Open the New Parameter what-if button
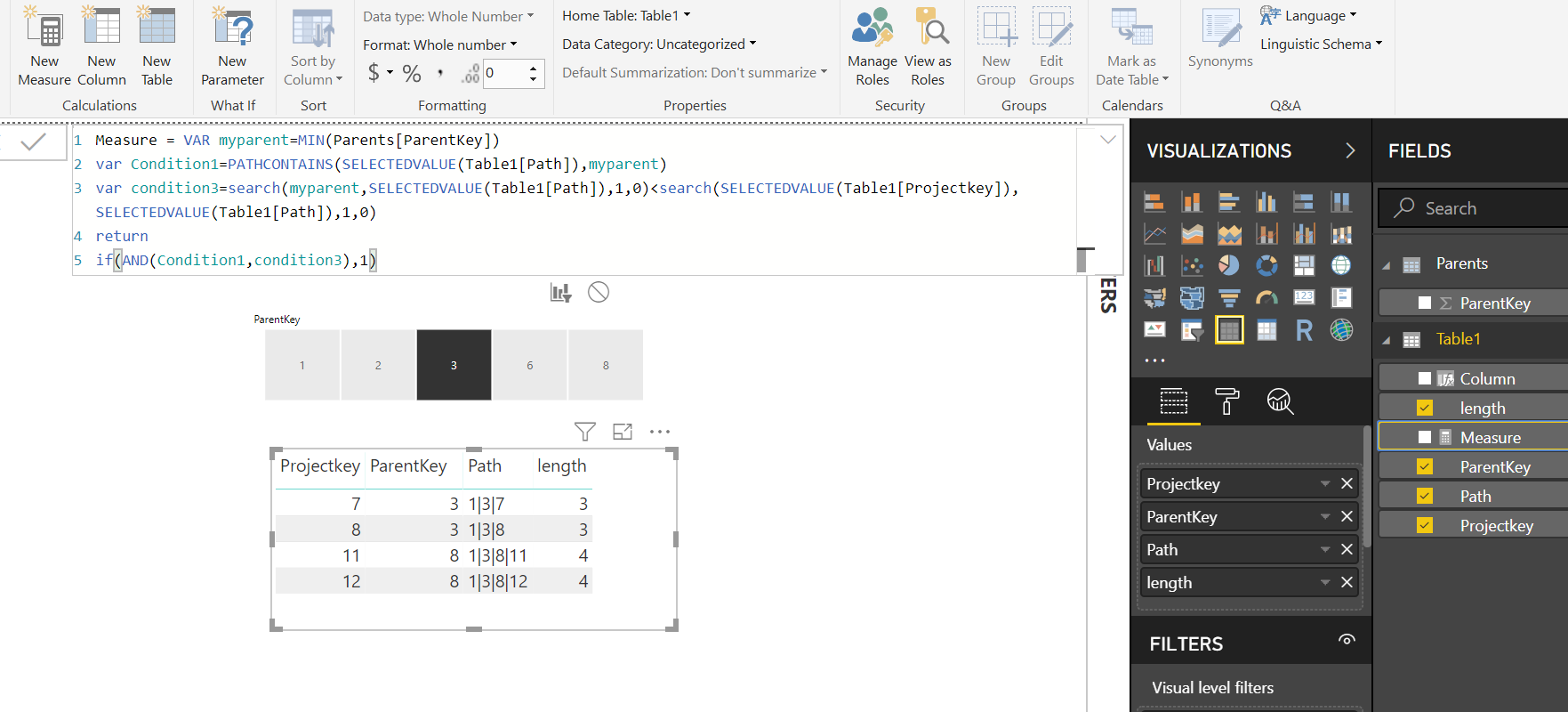The image size is (1568, 712). pos(232,46)
